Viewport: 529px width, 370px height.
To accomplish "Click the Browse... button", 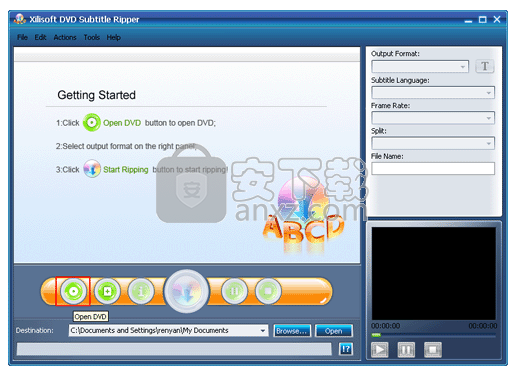I will (292, 331).
